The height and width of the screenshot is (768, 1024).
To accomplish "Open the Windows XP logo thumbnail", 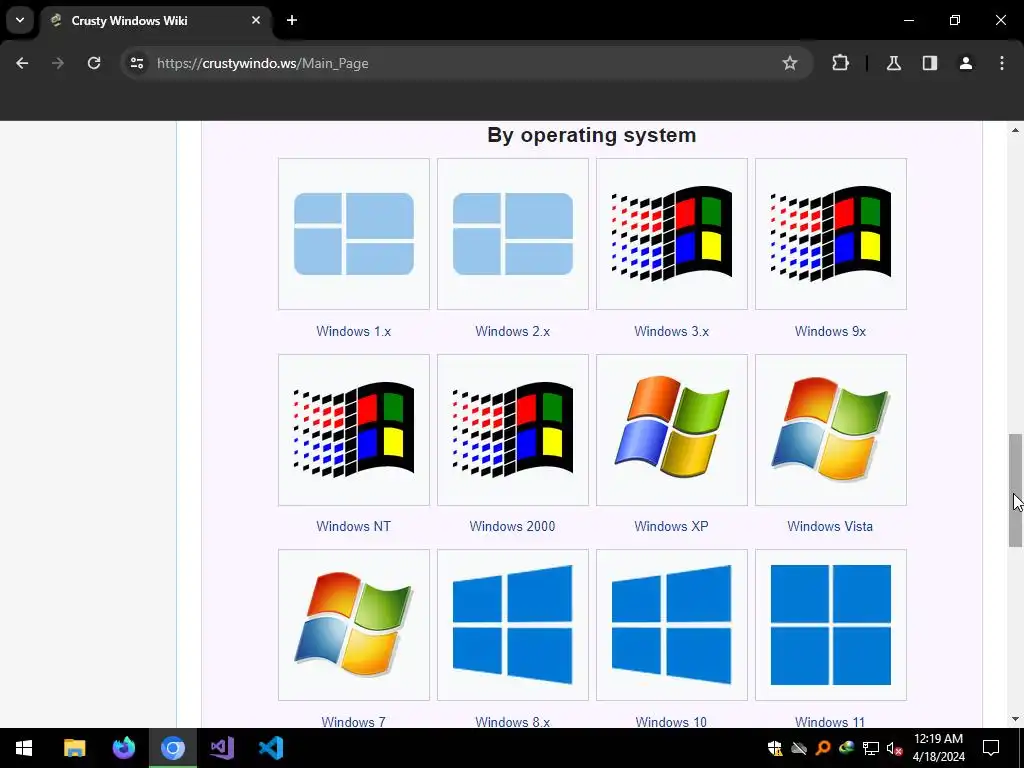I will [x=671, y=430].
